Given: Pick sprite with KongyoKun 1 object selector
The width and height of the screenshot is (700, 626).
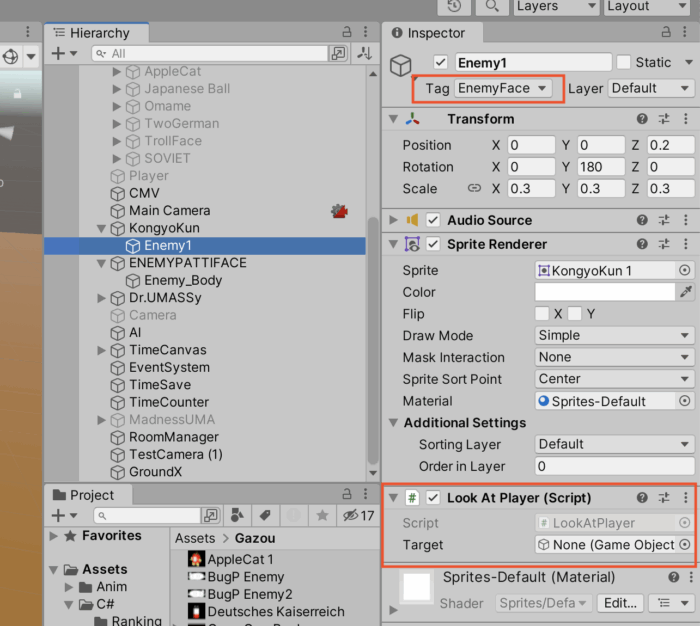Looking at the screenshot, I should coord(684,270).
